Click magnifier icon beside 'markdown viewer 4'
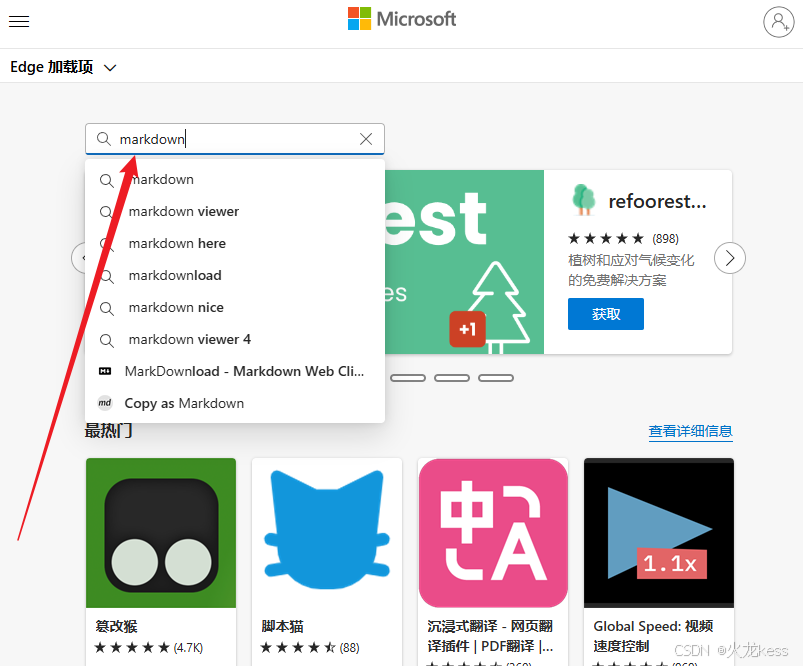The height and width of the screenshot is (666, 803). click(107, 340)
